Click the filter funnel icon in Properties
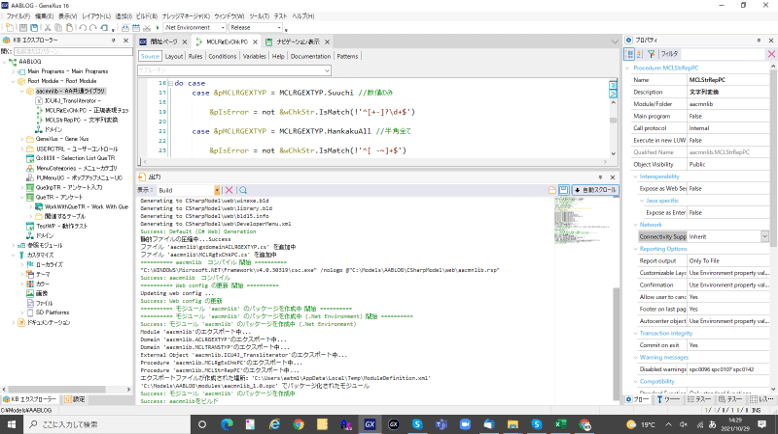This screenshot has width=778, height=434. pyautogui.click(x=651, y=54)
